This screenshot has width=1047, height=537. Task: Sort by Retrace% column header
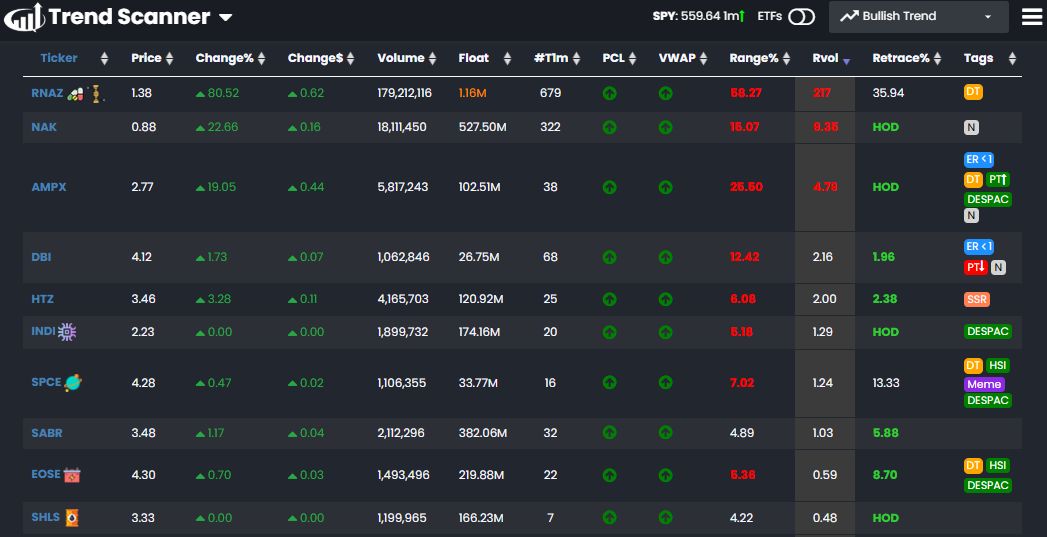click(x=907, y=58)
